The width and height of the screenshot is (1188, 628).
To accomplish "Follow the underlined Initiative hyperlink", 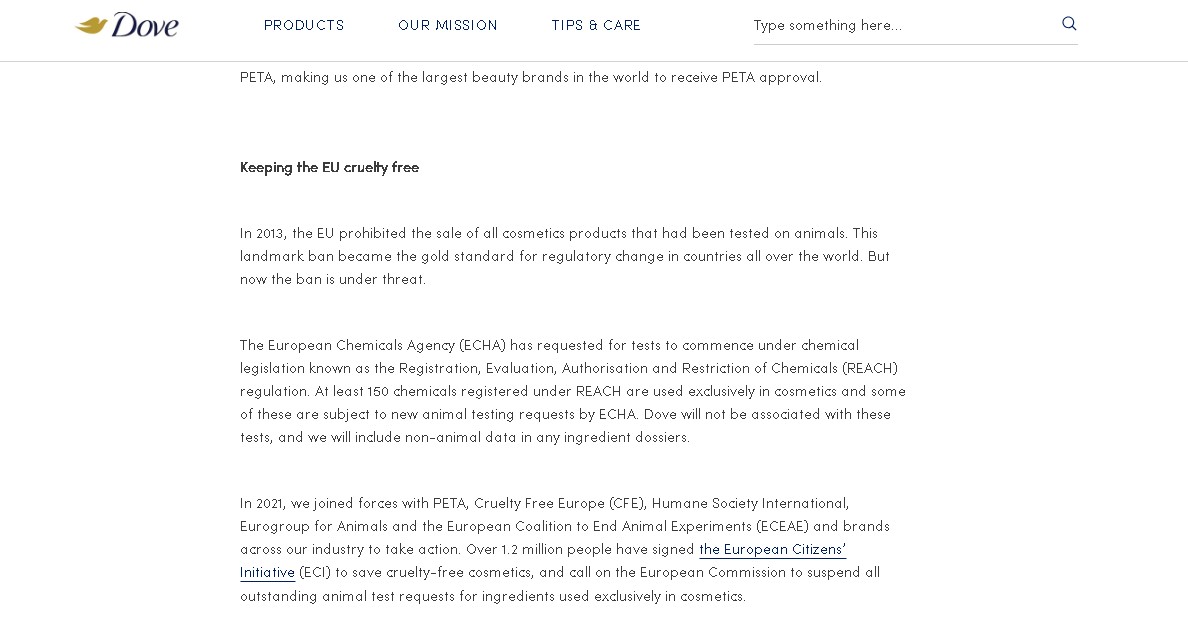I will pyautogui.click(x=267, y=572).
